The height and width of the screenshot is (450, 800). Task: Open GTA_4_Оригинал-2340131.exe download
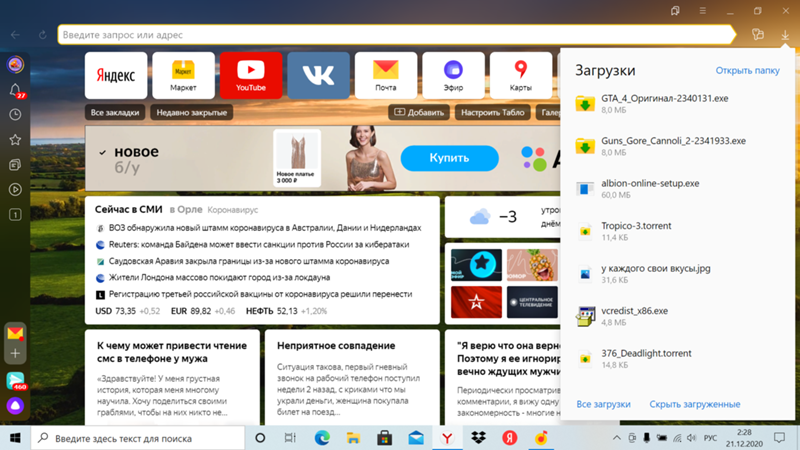coord(678,104)
